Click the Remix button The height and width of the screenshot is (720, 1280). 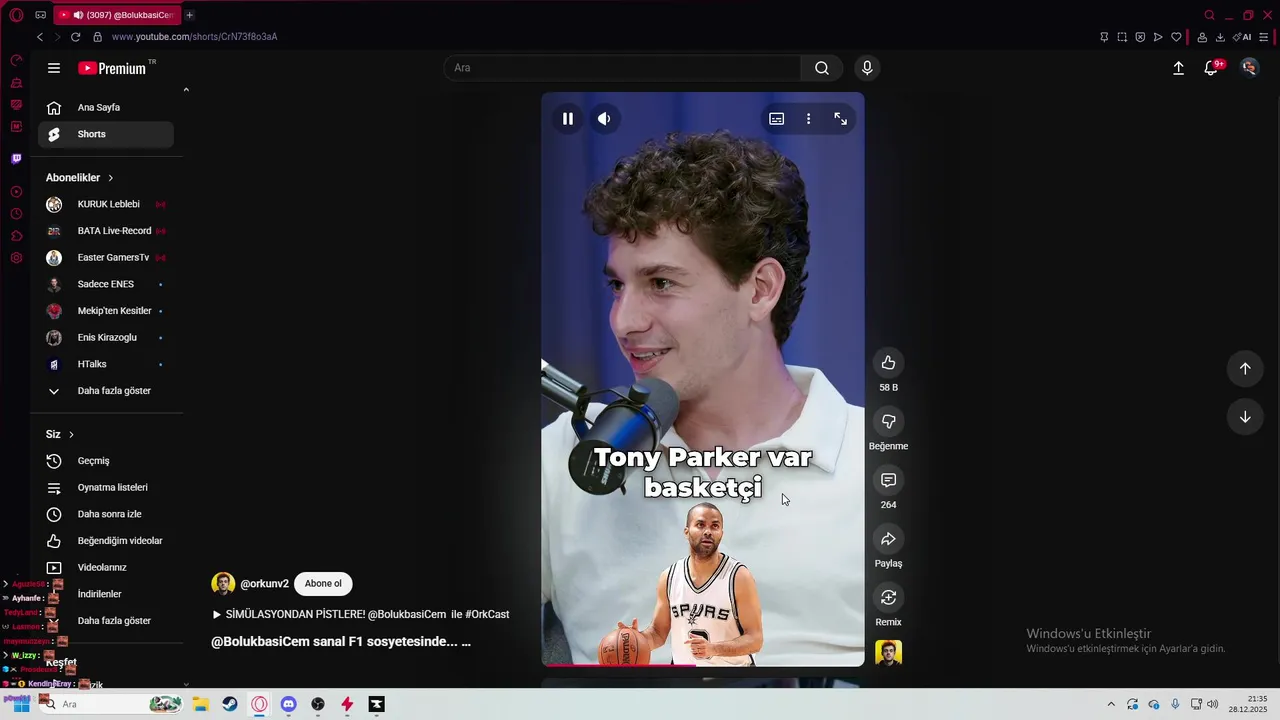coord(888,598)
